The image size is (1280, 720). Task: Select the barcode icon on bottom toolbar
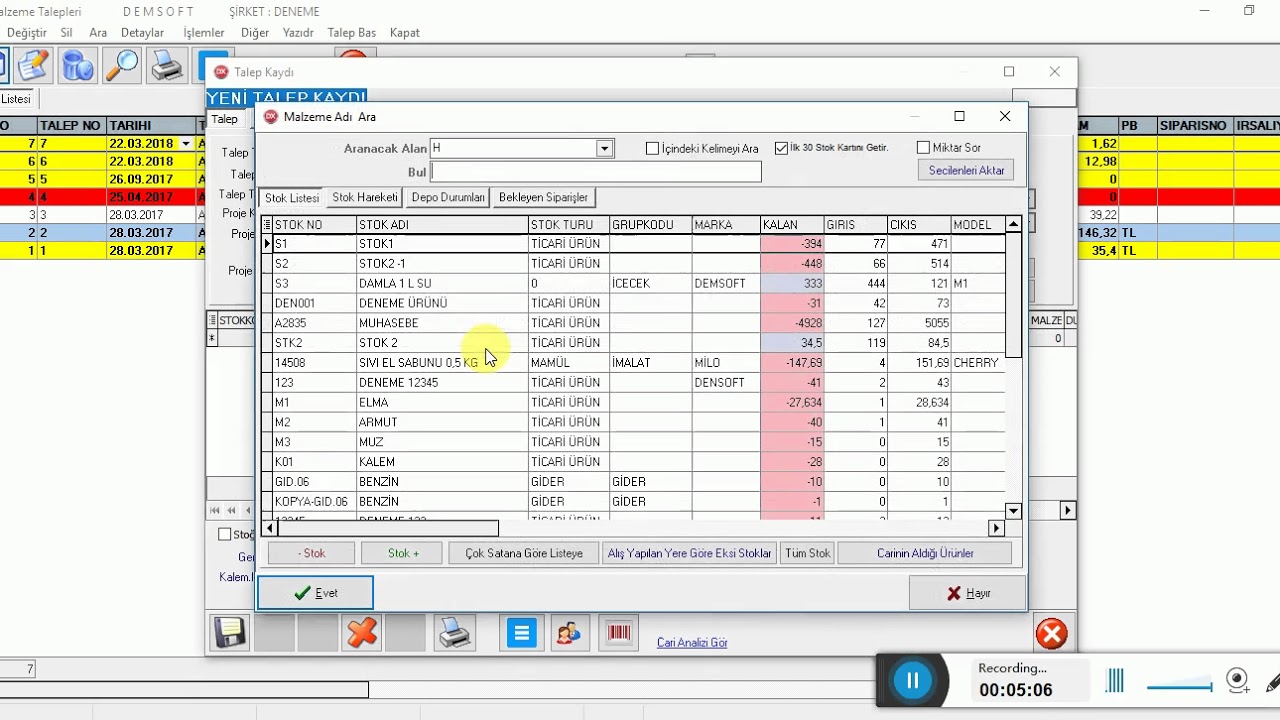click(618, 632)
